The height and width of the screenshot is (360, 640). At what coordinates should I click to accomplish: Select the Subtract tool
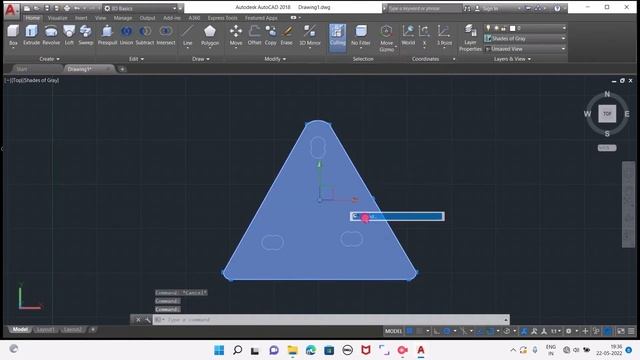click(x=145, y=35)
